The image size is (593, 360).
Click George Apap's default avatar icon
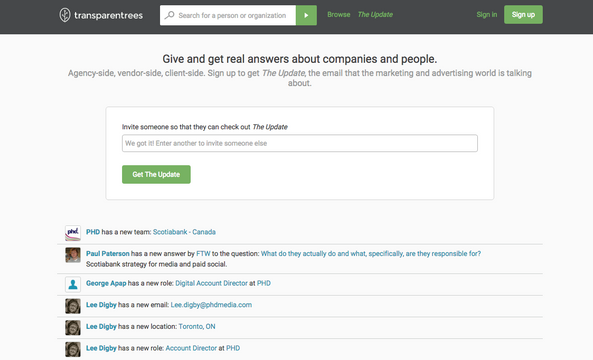73,284
